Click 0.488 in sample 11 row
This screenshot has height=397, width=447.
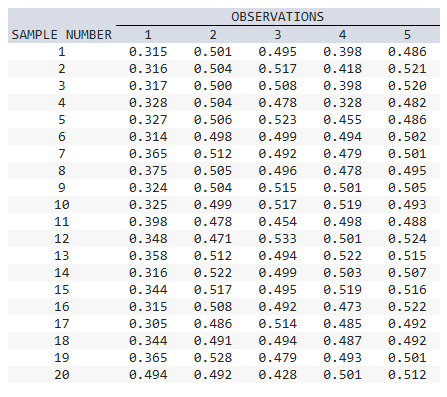407,222
